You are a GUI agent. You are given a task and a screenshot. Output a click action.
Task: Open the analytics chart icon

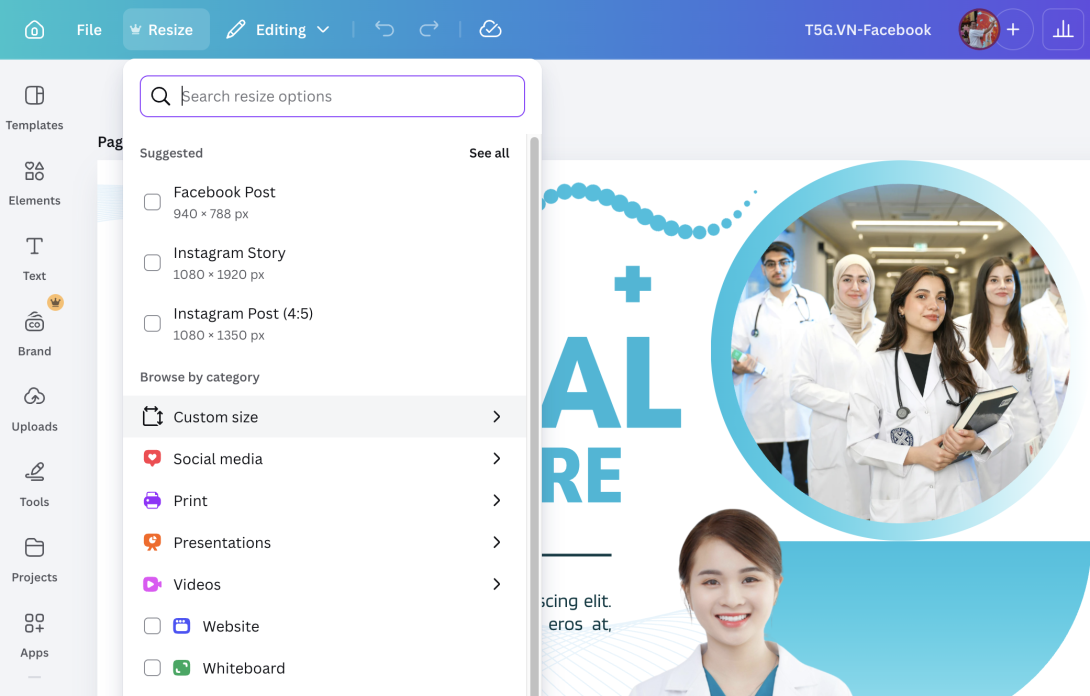[x=1063, y=30]
